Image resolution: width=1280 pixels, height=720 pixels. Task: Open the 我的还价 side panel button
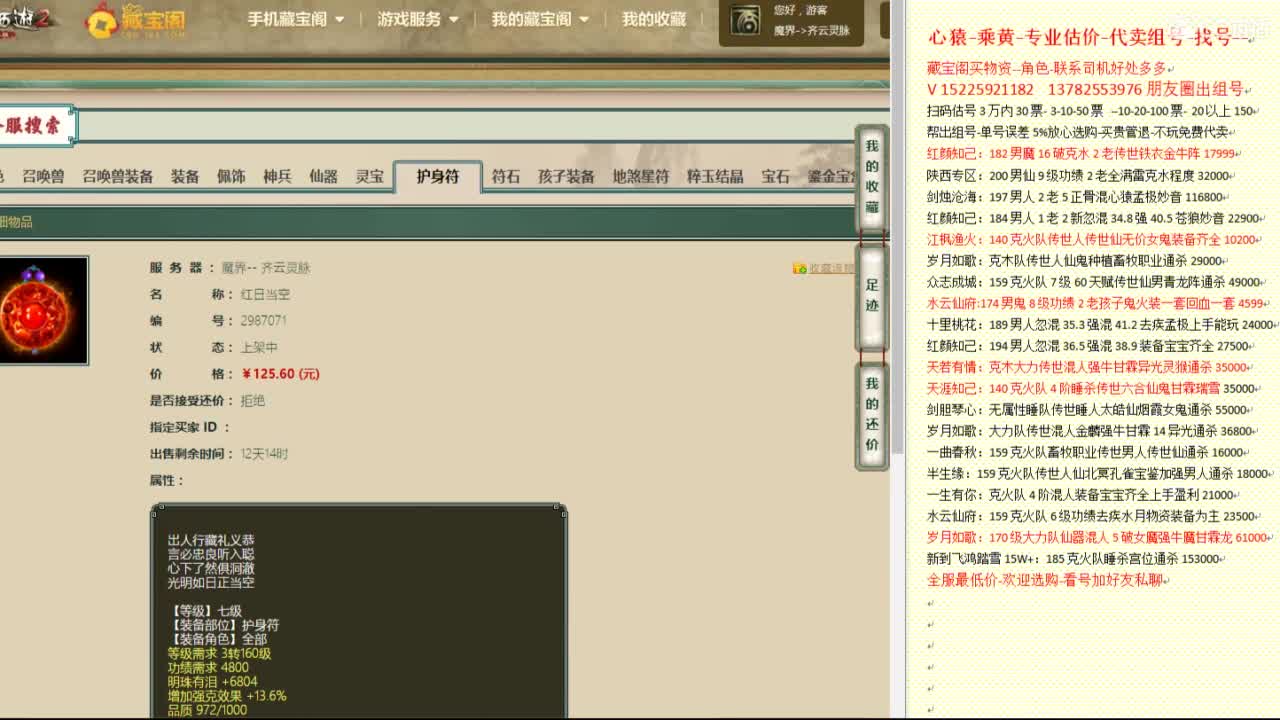pos(872,415)
